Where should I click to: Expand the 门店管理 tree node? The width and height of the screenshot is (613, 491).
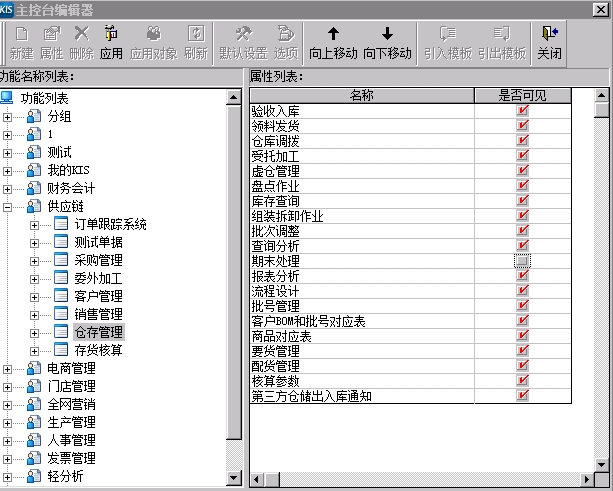(x=7, y=387)
